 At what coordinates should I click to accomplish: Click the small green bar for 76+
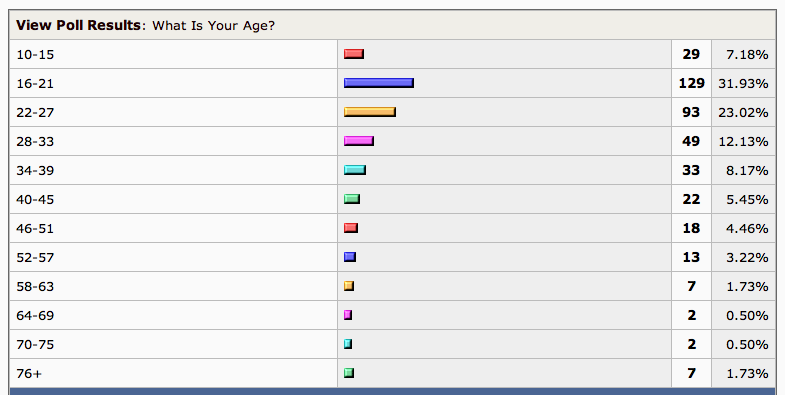tap(349, 373)
